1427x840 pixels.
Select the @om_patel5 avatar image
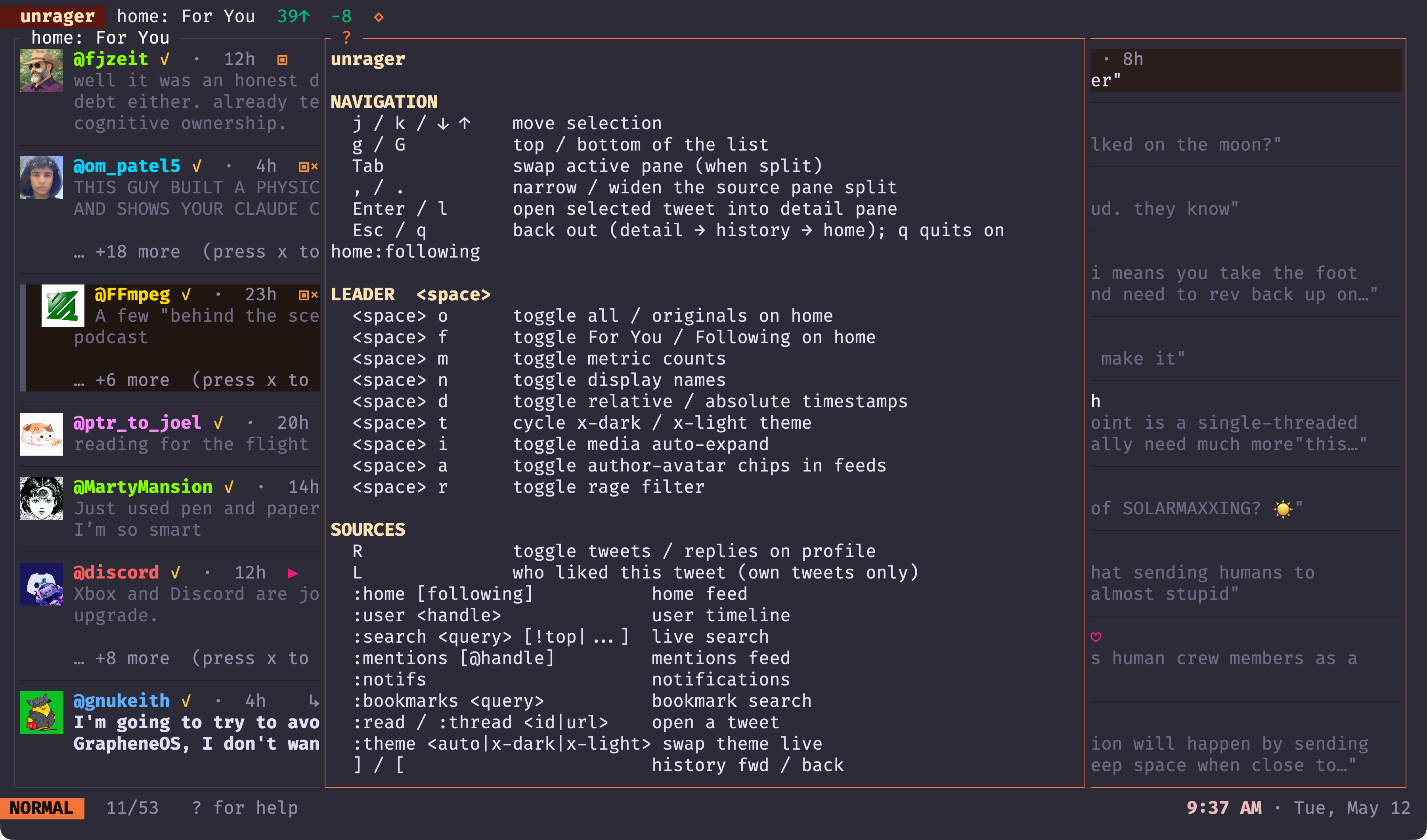(41, 177)
